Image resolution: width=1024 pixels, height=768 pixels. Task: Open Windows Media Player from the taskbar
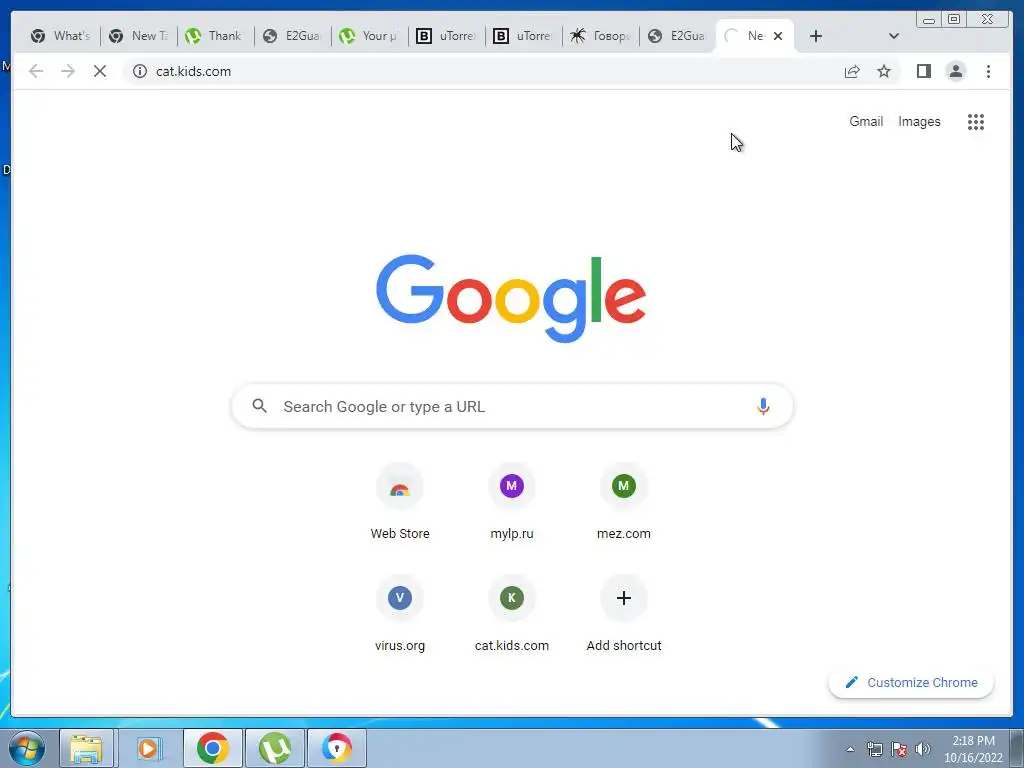point(149,748)
